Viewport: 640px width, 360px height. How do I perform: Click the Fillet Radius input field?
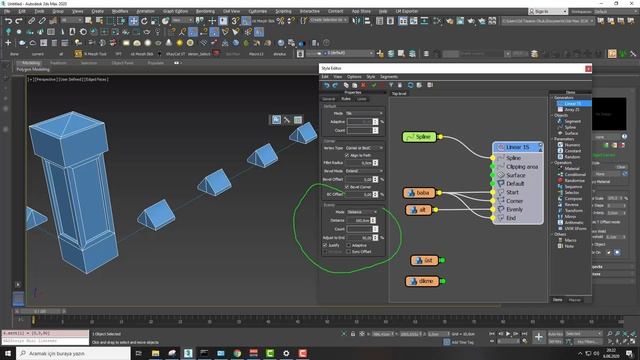click(x=359, y=163)
